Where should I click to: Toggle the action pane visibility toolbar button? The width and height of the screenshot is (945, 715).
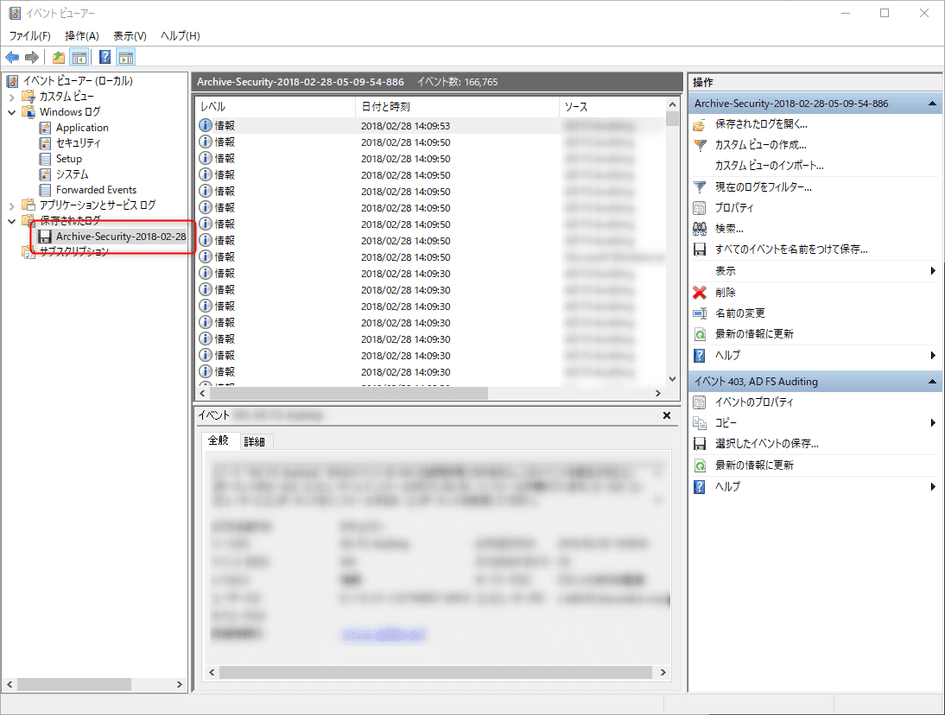pos(127,57)
